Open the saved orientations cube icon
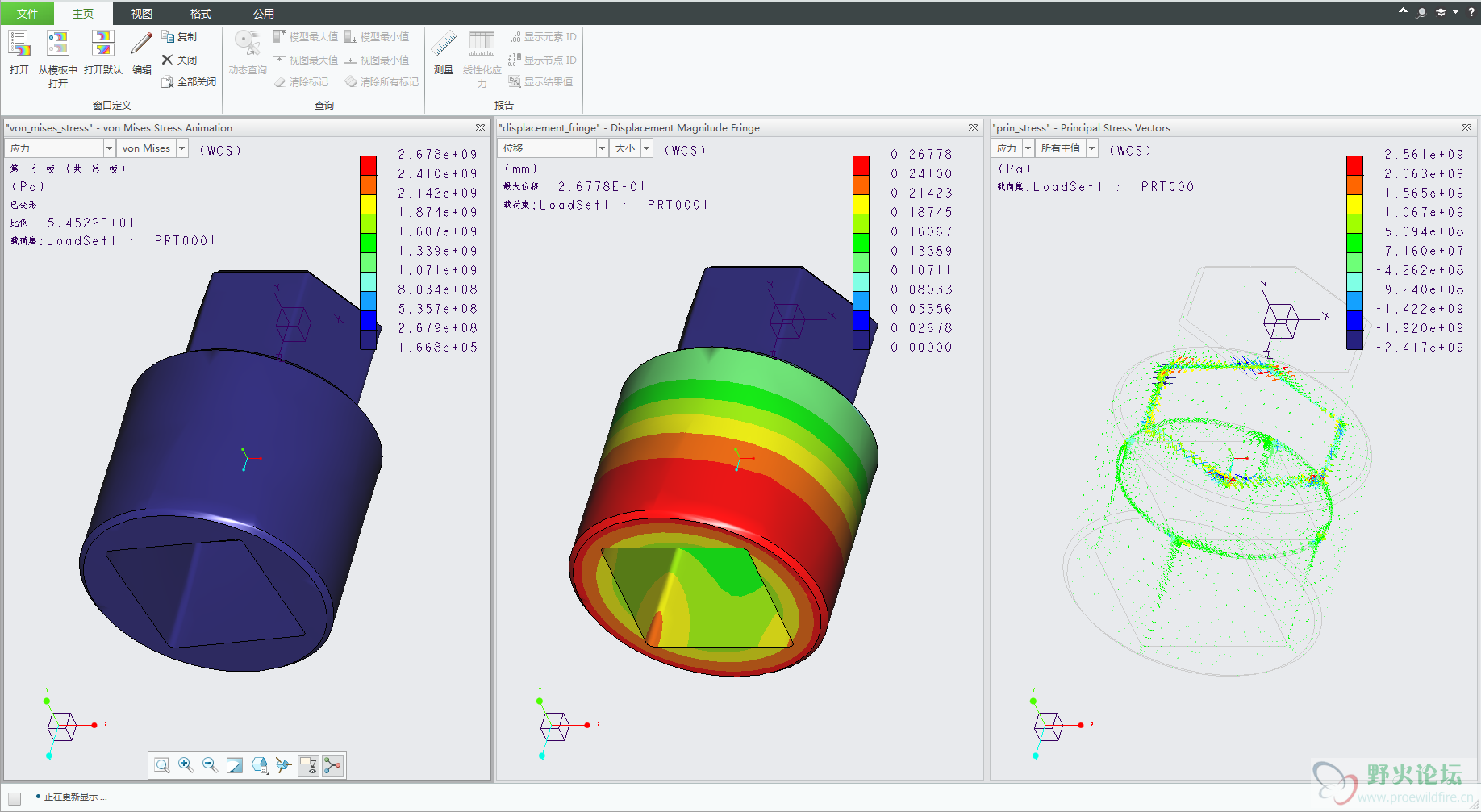 [260, 765]
